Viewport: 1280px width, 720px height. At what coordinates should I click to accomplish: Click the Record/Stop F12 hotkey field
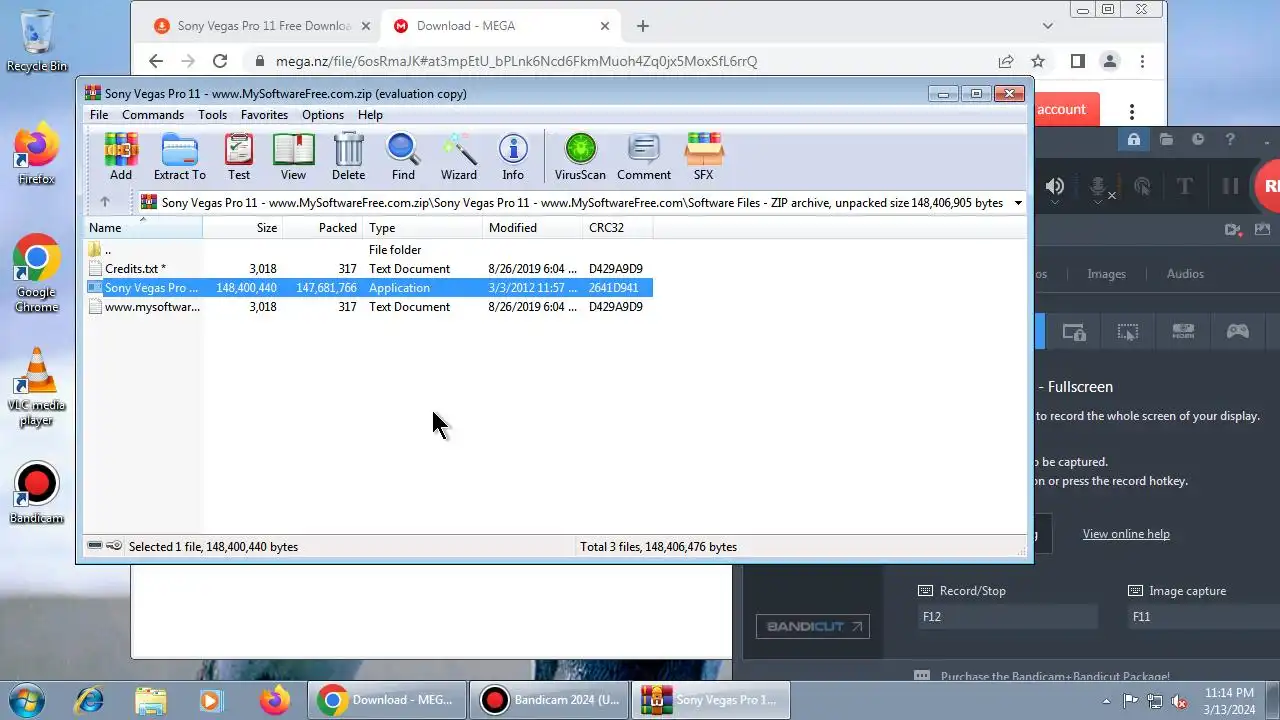(1007, 617)
